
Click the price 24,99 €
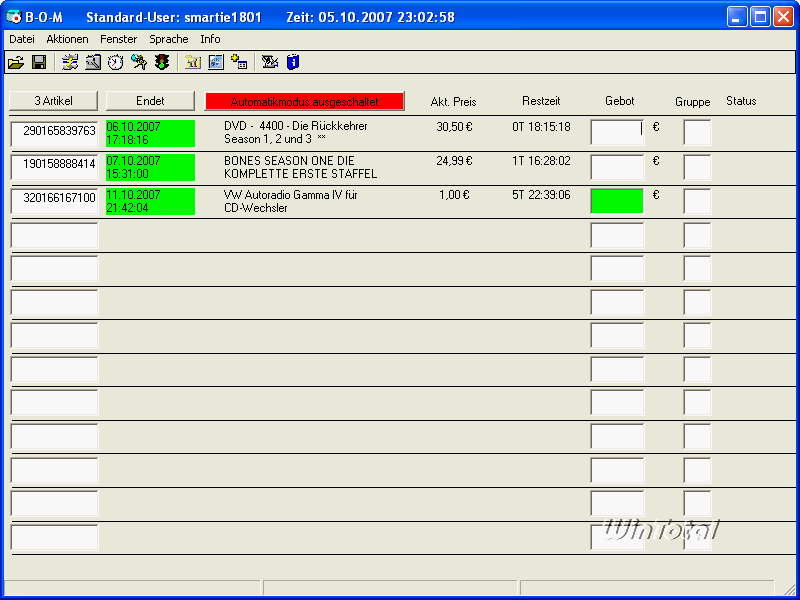455,161
